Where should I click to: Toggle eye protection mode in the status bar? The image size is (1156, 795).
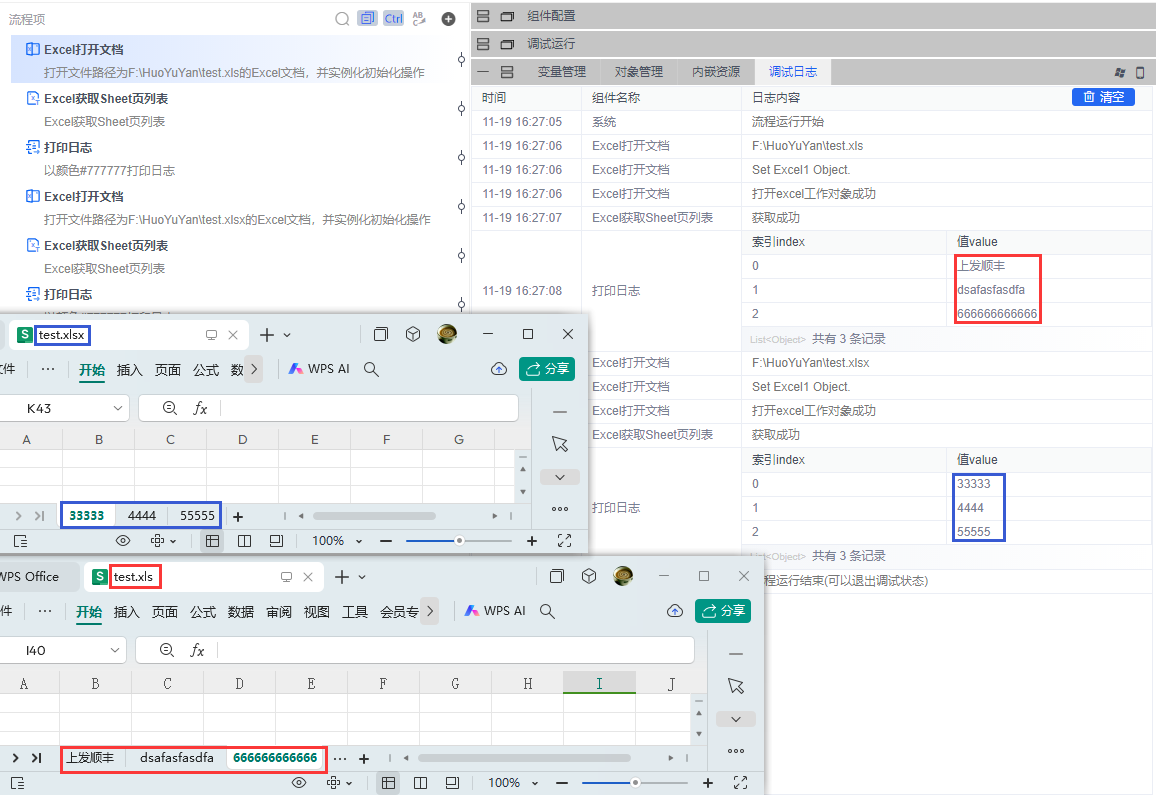(122, 540)
